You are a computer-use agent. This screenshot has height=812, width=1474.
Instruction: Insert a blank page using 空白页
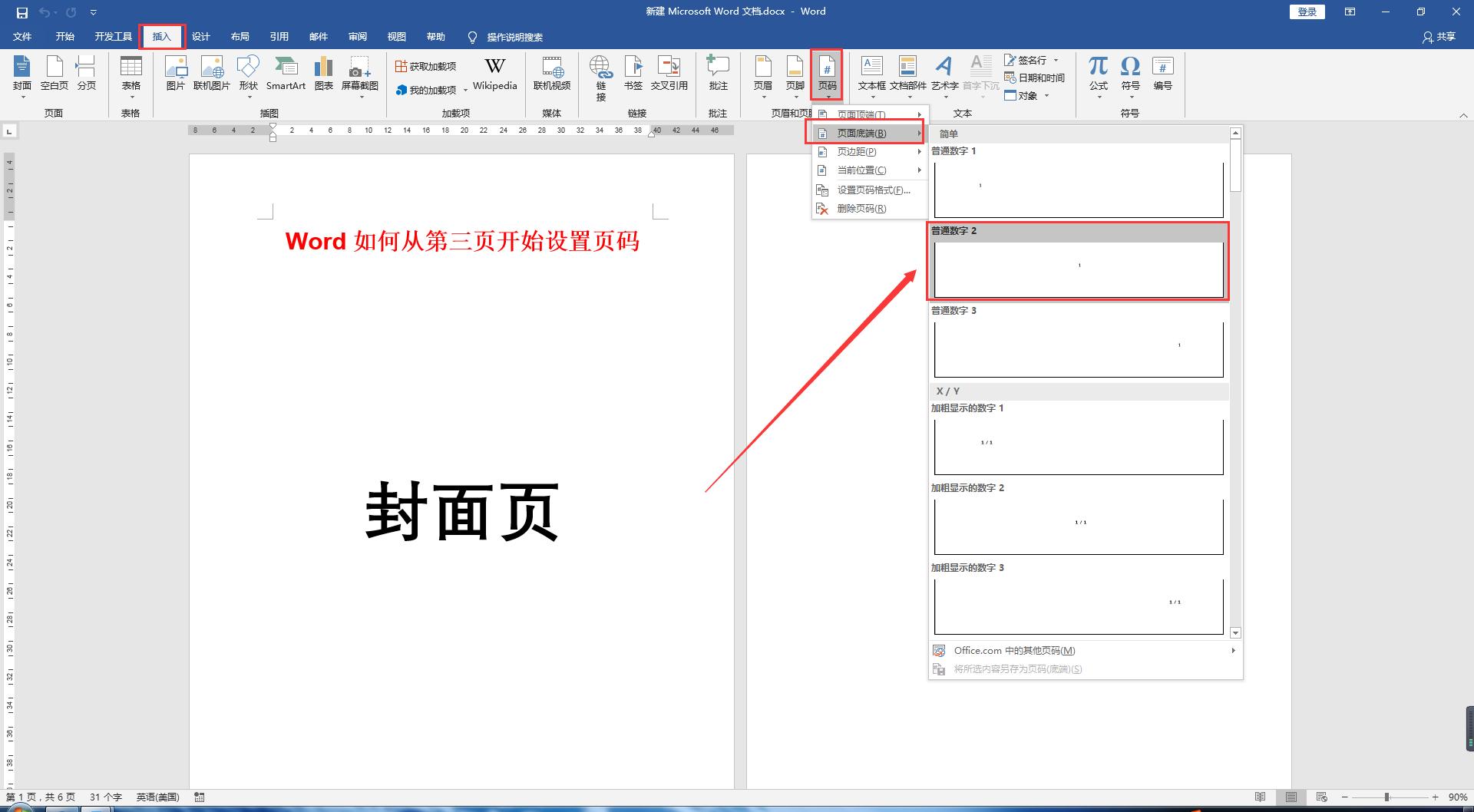click(x=53, y=74)
